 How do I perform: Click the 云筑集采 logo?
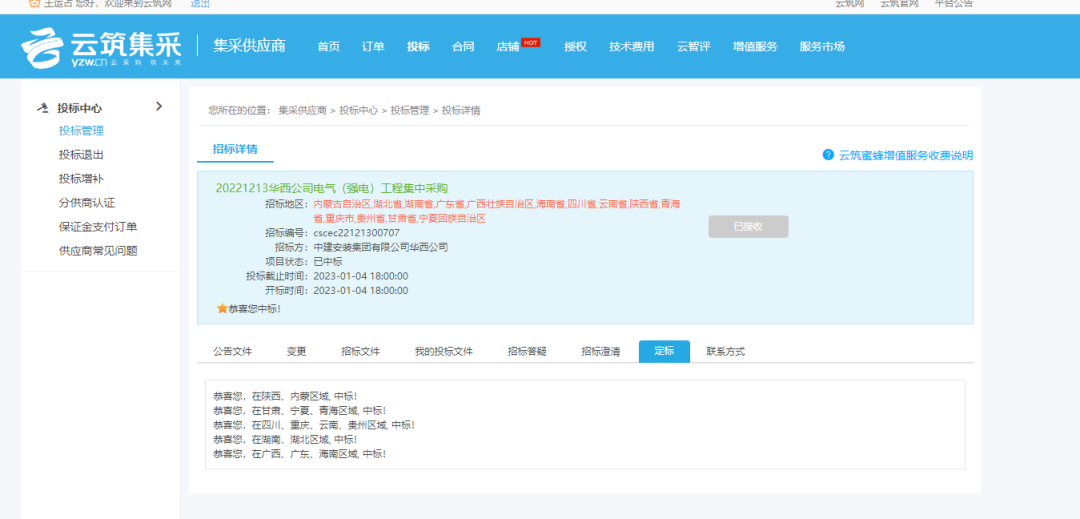(x=101, y=46)
